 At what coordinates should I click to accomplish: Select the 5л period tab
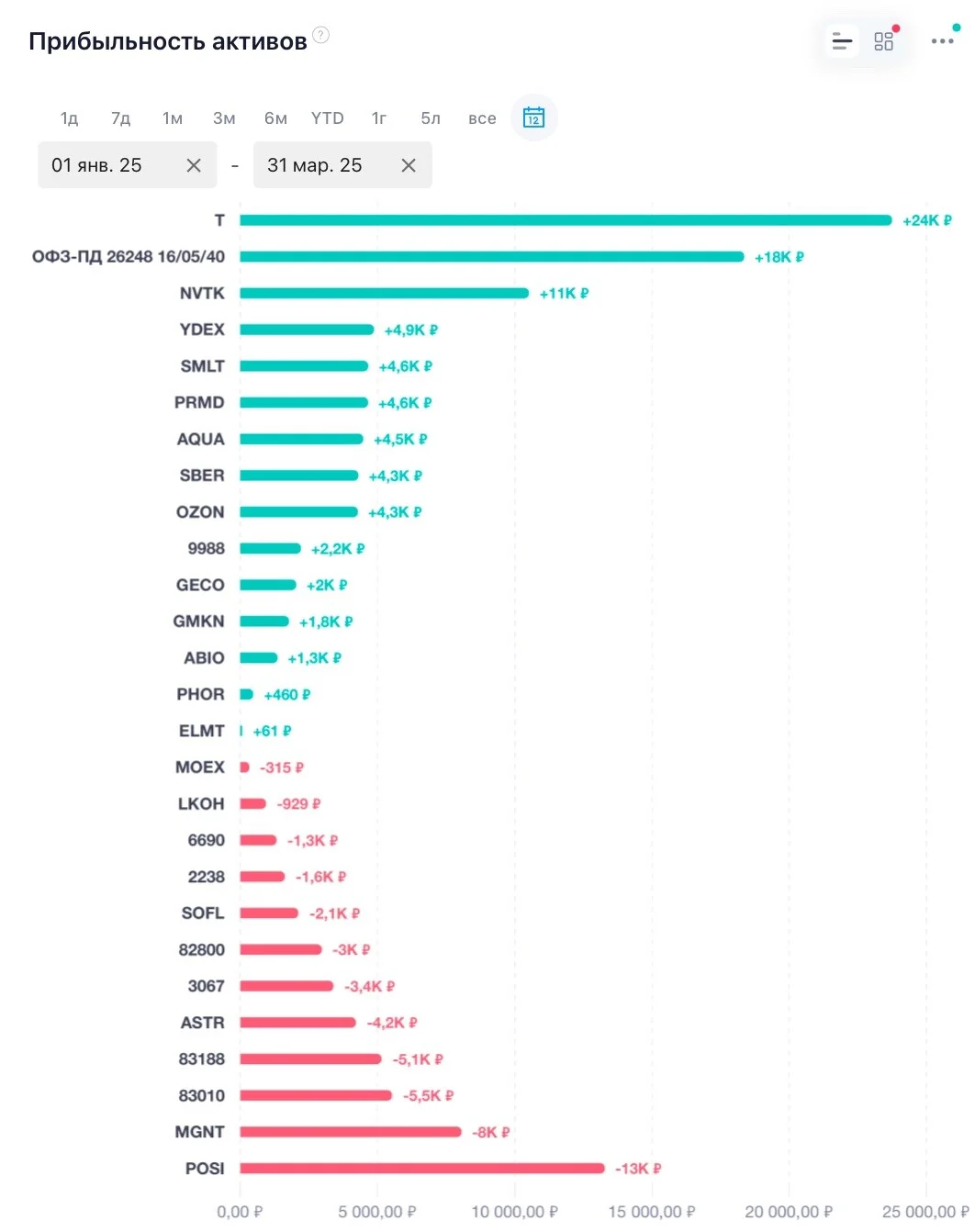point(431,118)
